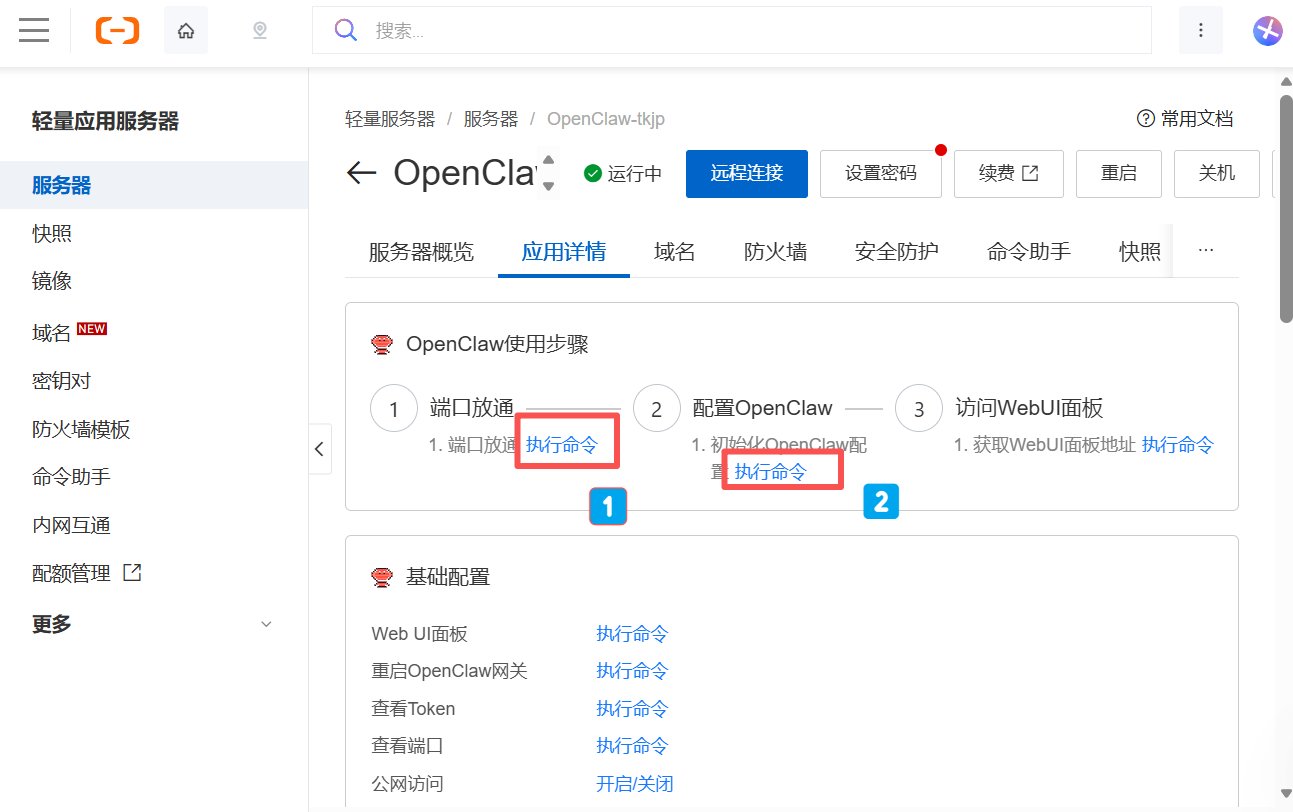The image size is (1293, 812).
Task: Switch server with the OpenClaw up-down arrows
Action: point(548,173)
